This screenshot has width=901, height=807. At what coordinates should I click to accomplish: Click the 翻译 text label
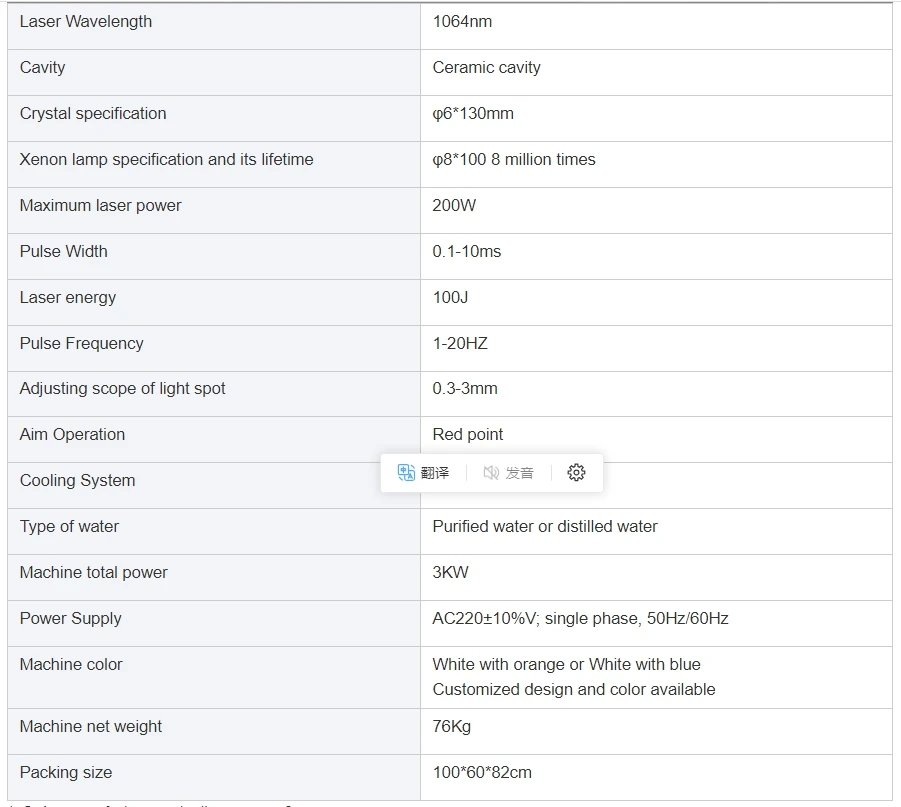pos(435,473)
